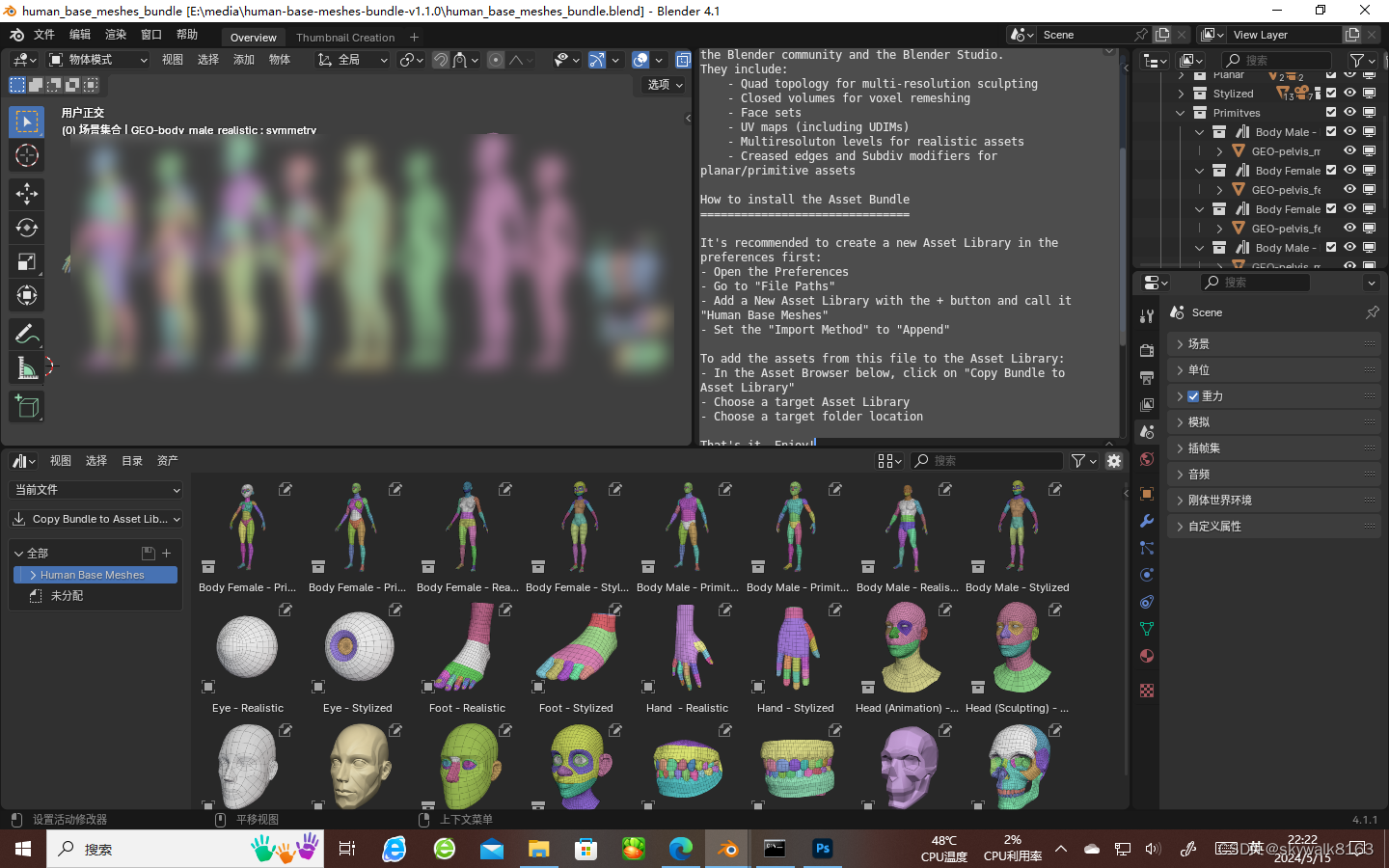Open the 渲染 render menu
This screenshot has height=868, width=1389.
(x=116, y=35)
